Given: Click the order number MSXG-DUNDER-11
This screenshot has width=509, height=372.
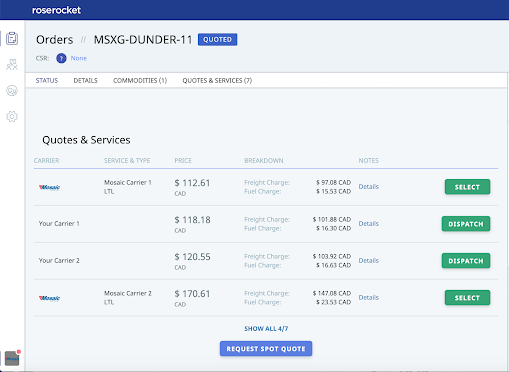Looking at the screenshot, I should click(143, 40).
